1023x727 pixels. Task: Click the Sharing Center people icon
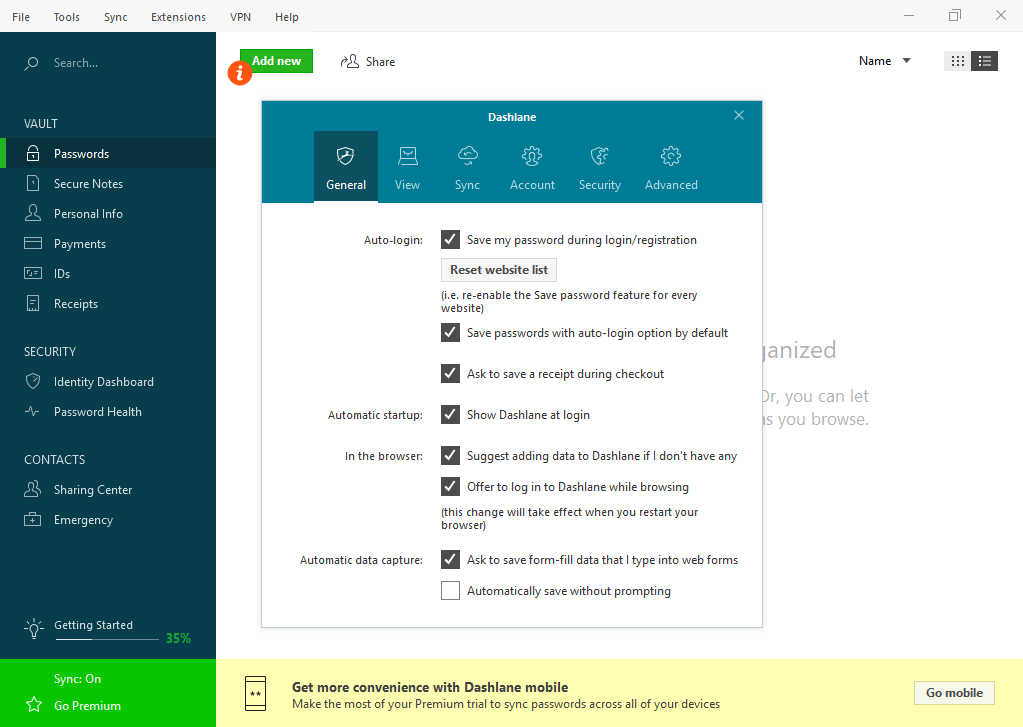coord(33,489)
